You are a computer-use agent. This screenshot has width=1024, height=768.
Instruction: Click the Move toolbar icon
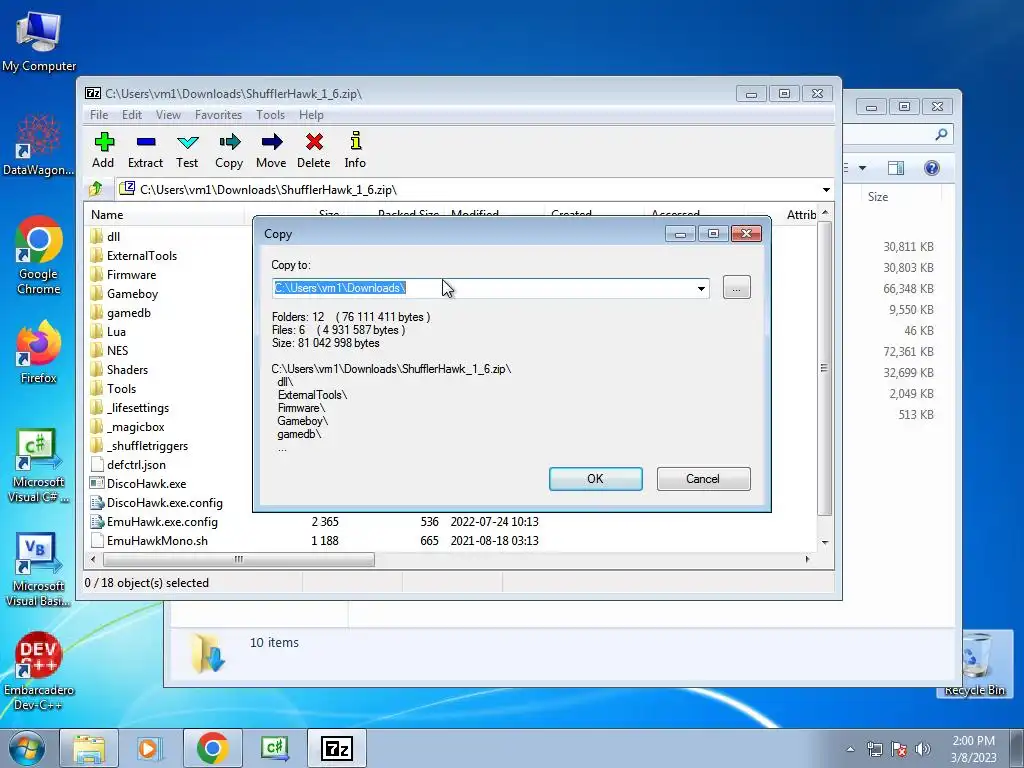[271, 150]
